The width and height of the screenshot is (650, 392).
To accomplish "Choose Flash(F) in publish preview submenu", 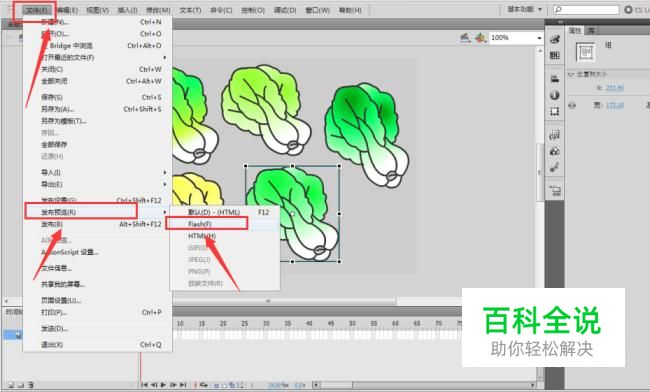I will click(225, 224).
